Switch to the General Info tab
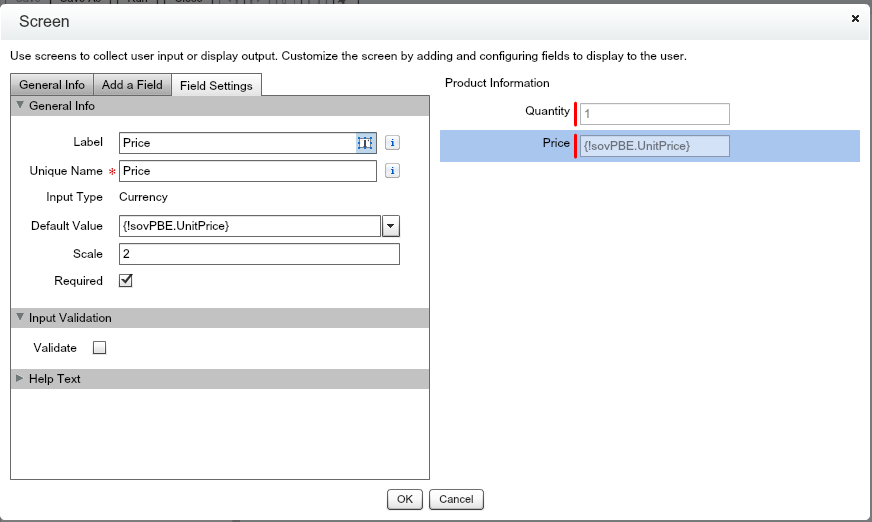Screen dimensions: 872x522 [x=52, y=85]
